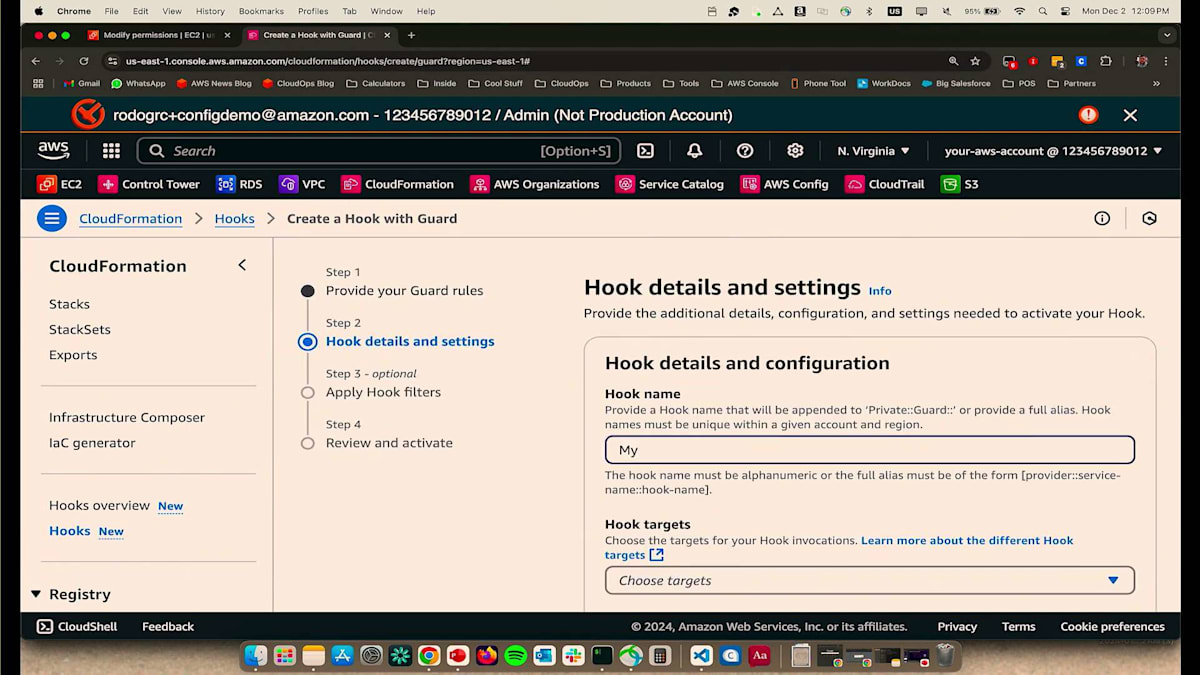The height and width of the screenshot is (675, 1200).
Task: Open the VPC shortcut
Action: [x=302, y=184]
